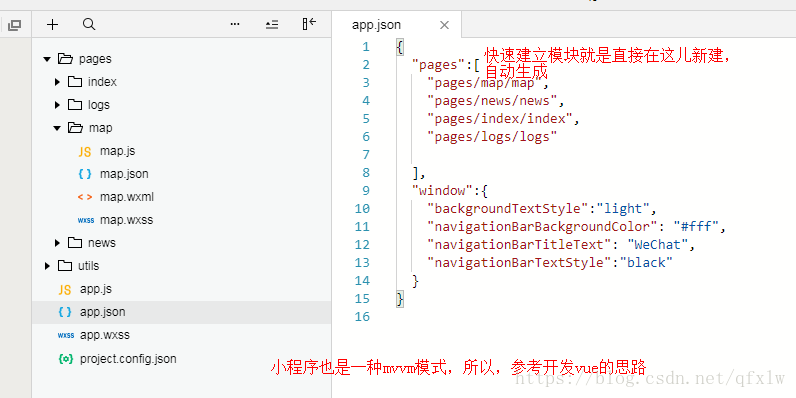This screenshot has width=796, height=398.
Task: Open the map.json file
Action: click(124, 174)
